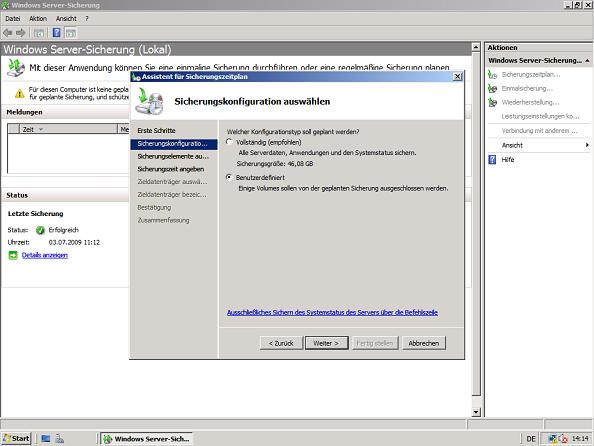Click the Start button
Screen dimensions: 594x446
(x=16, y=439)
